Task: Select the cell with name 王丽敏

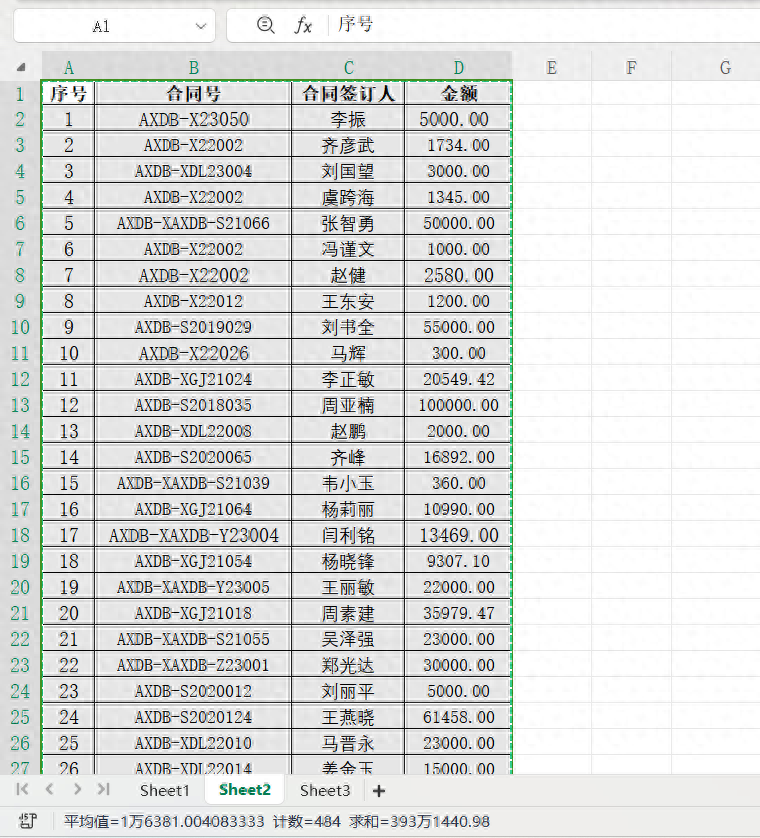Action: [348, 587]
